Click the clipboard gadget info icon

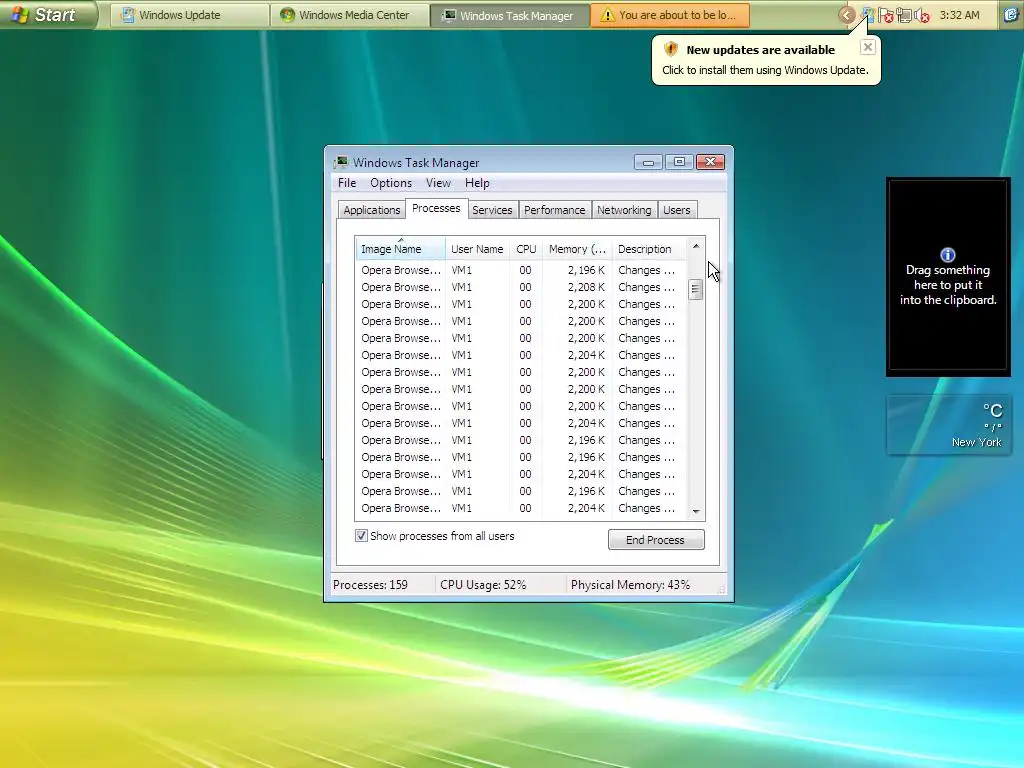948,255
